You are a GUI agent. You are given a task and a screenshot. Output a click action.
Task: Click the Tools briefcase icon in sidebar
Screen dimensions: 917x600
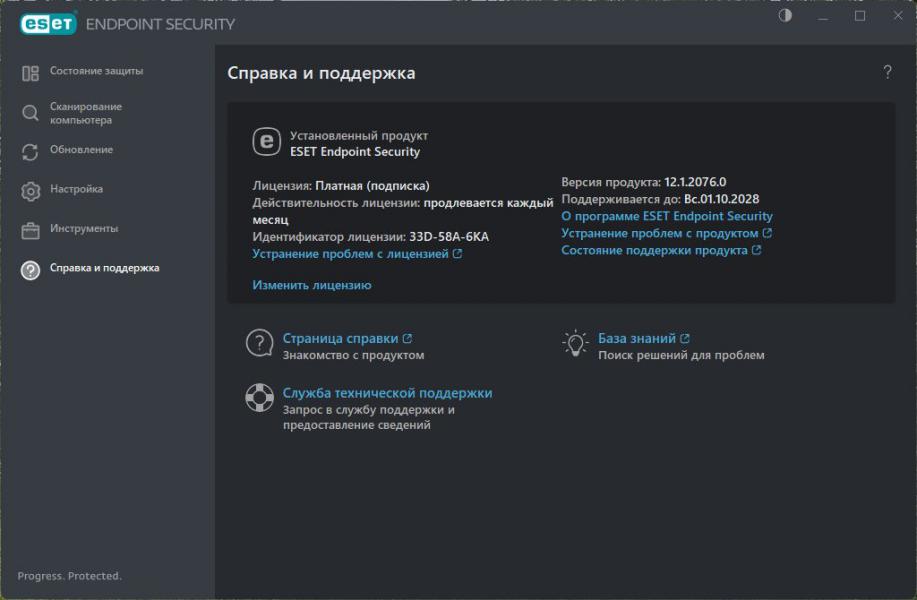coord(30,230)
